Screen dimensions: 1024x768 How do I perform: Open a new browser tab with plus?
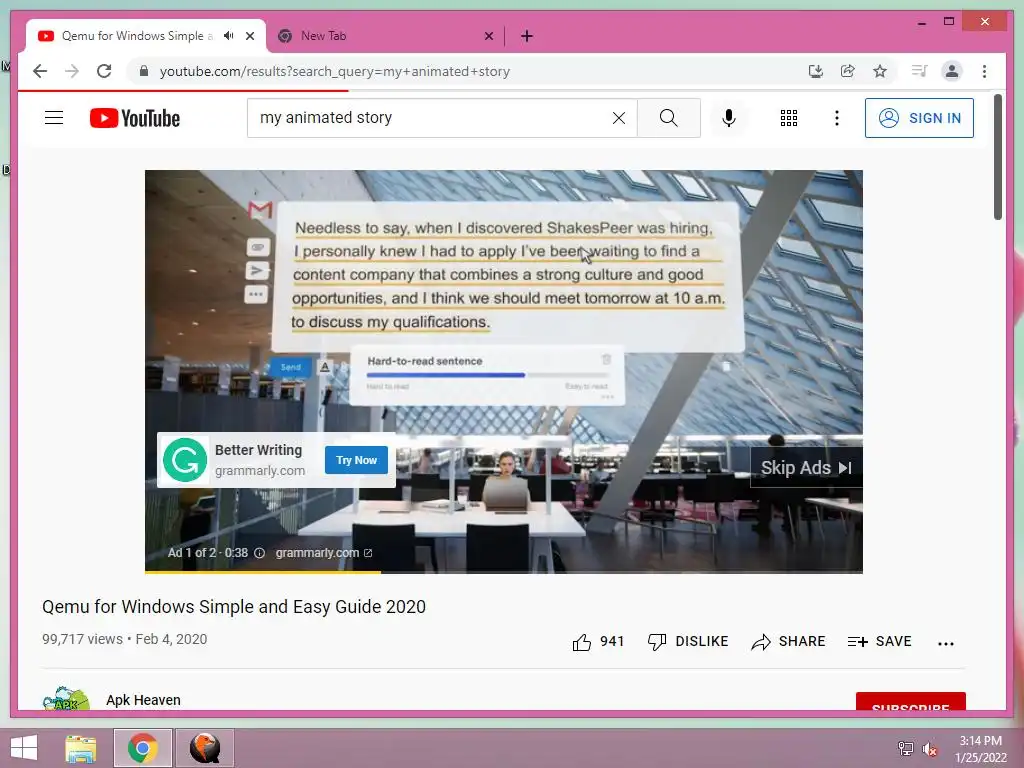(x=527, y=36)
